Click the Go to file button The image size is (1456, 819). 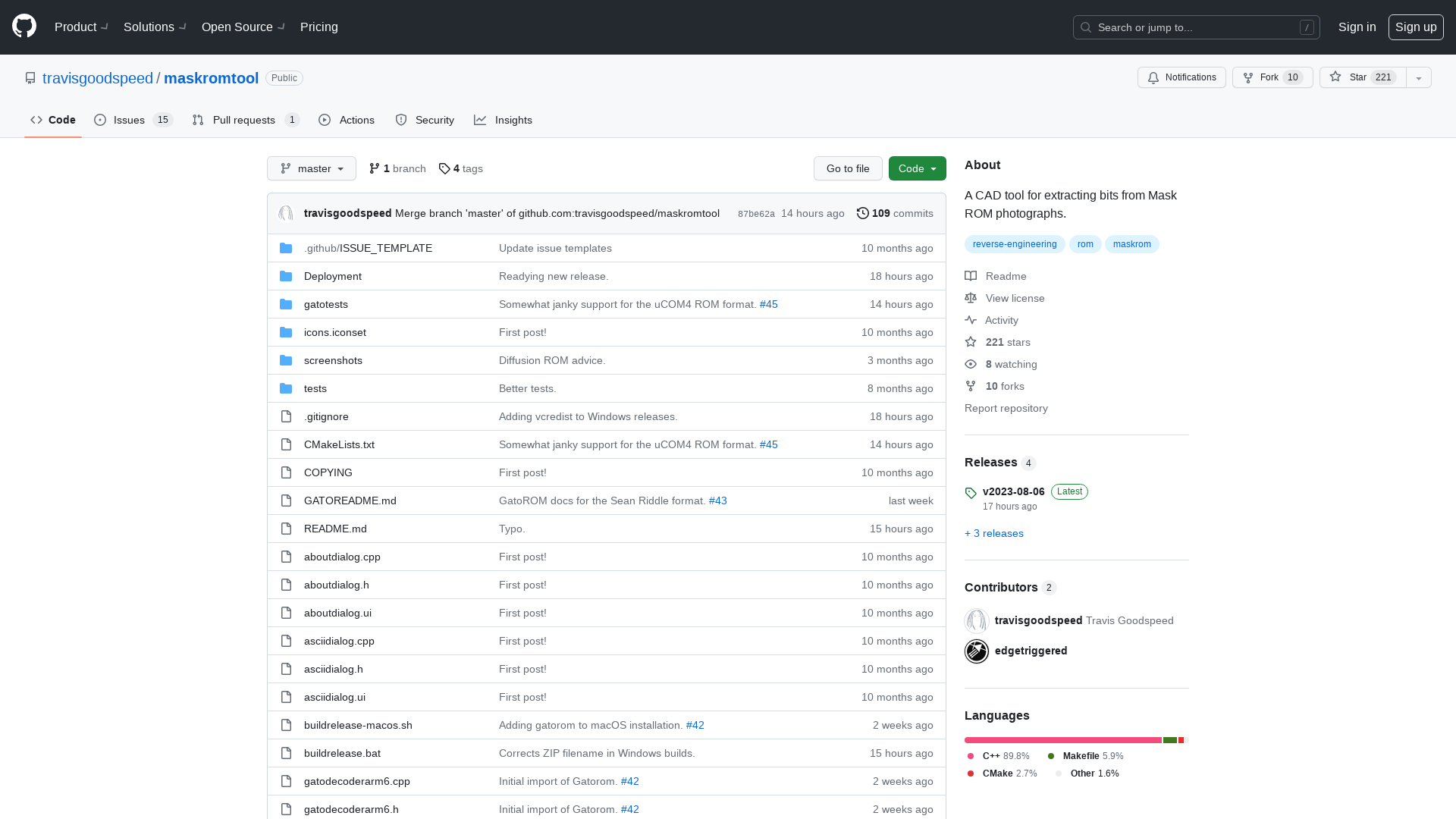848,168
